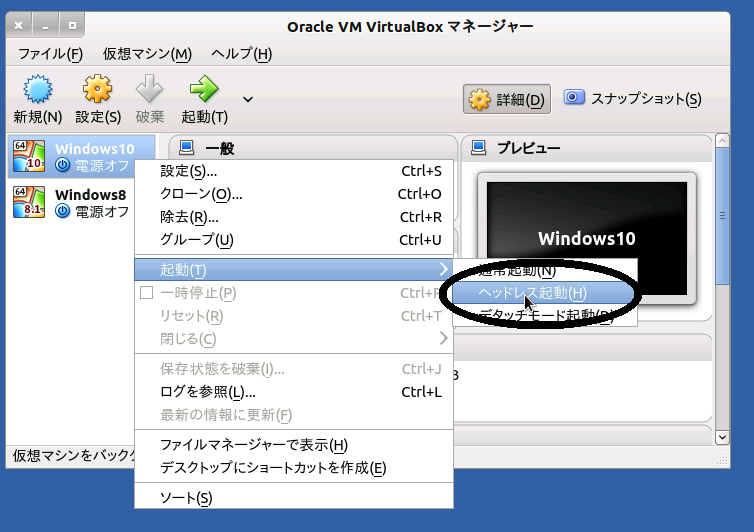This screenshot has width=754, height=532.
Task: Choose 除去(R)... in context menu
Action: 294,217
